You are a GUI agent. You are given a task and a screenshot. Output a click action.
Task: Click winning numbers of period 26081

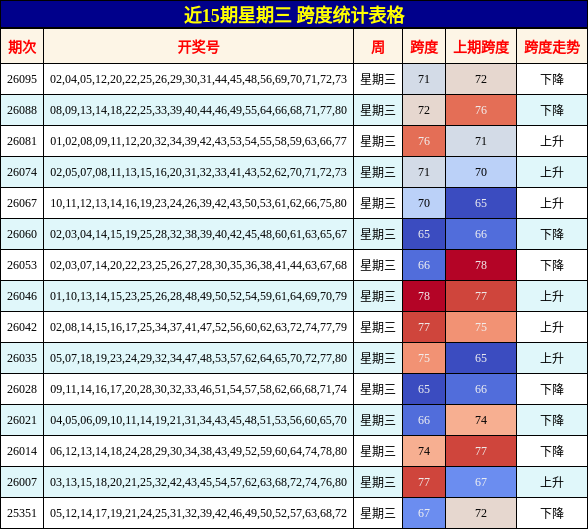(198, 141)
